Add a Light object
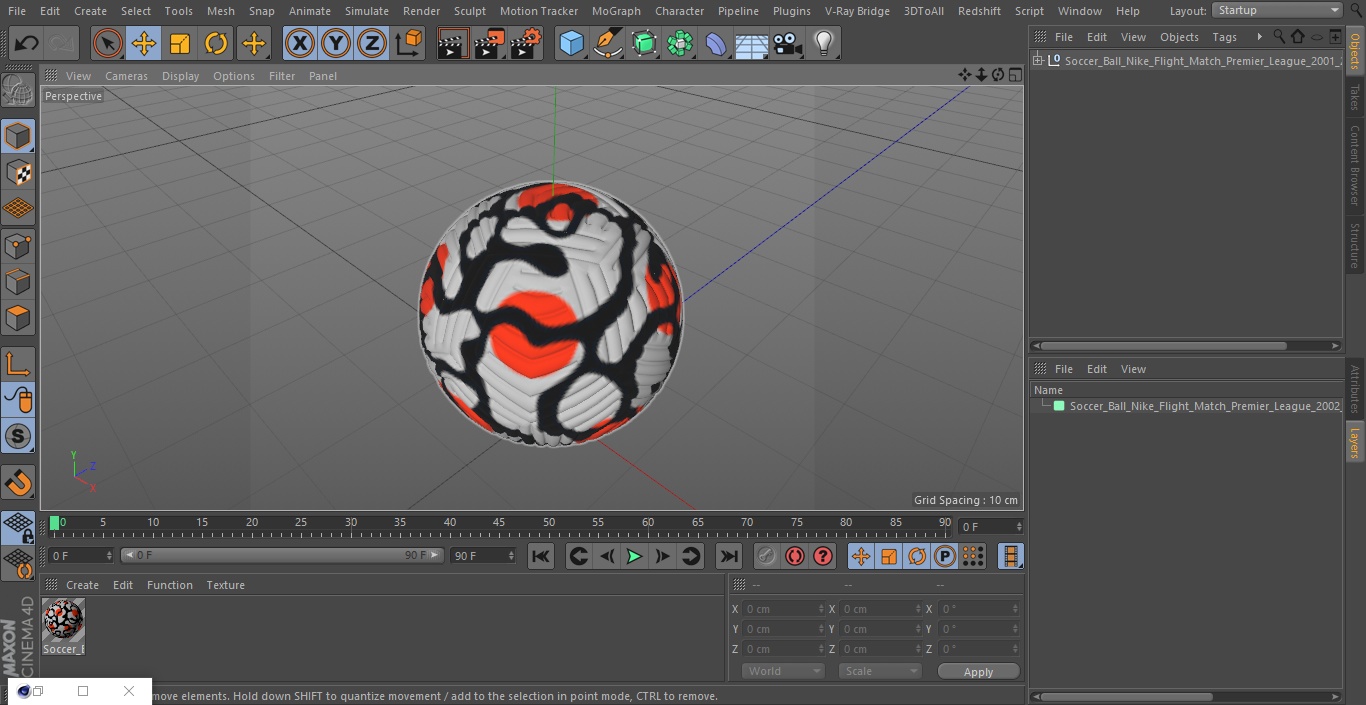 pyautogui.click(x=824, y=44)
